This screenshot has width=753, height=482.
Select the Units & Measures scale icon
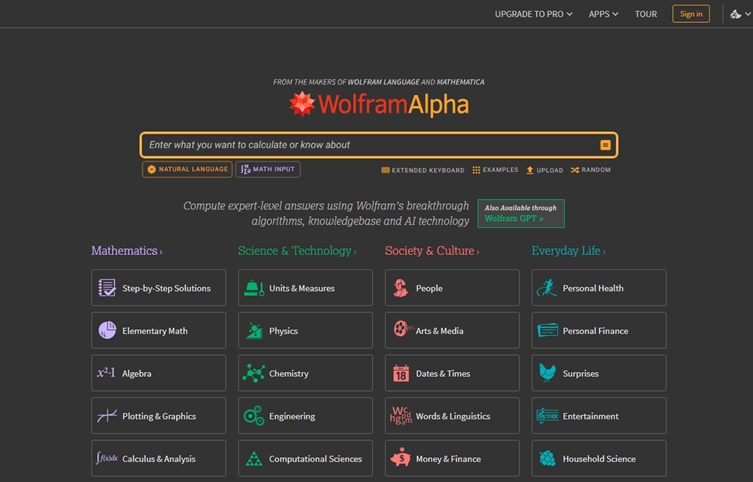coord(254,288)
